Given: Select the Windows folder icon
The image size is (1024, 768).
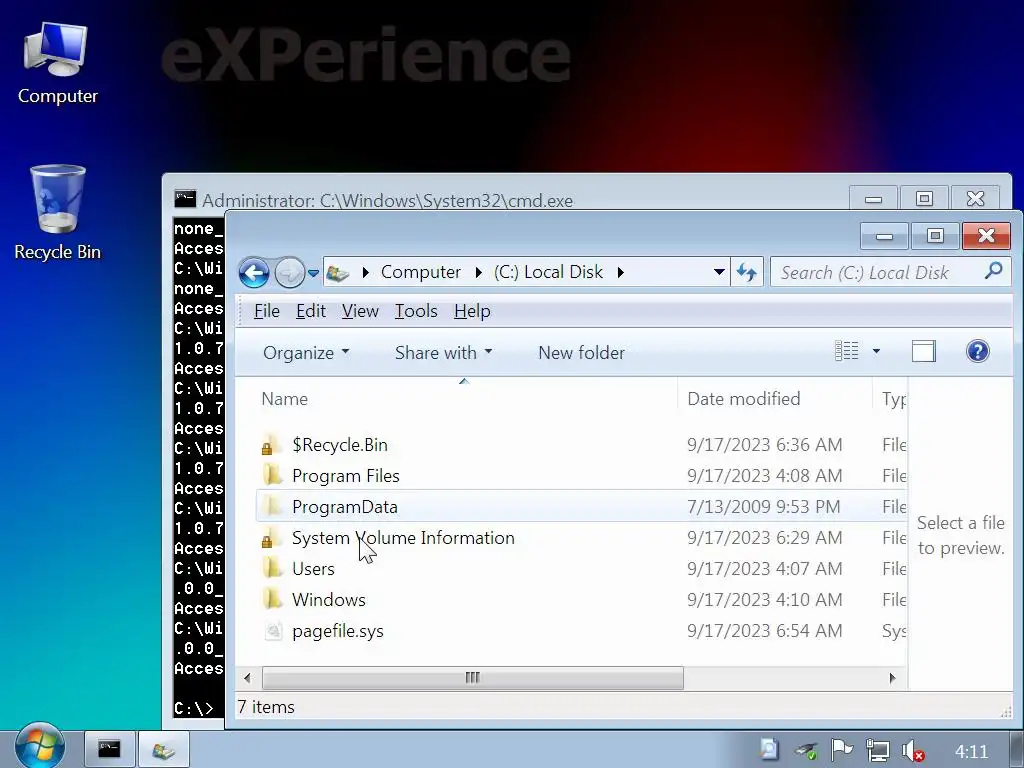Looking at the screenshot, I should (272, 600).
